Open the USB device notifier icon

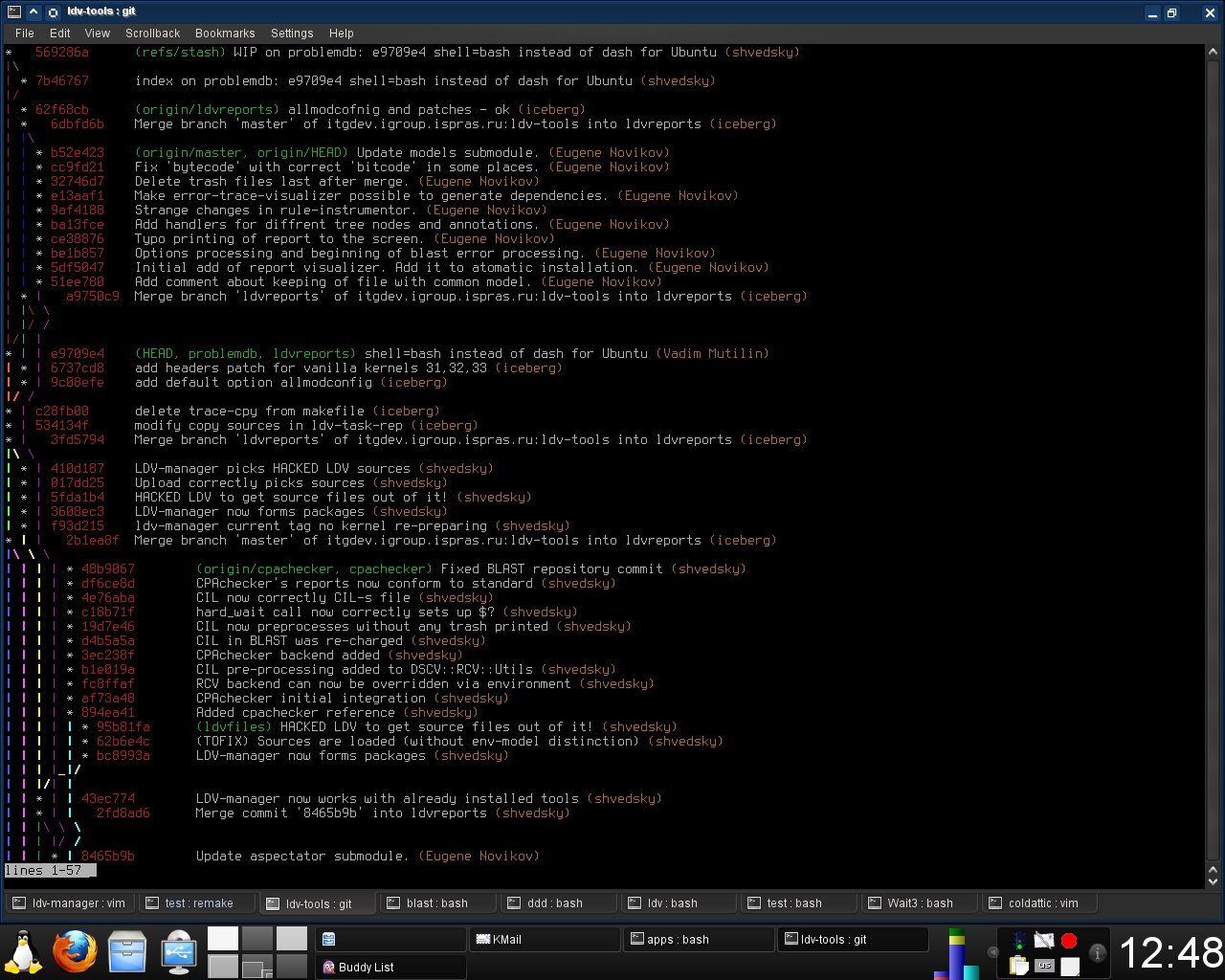(178, 952)
